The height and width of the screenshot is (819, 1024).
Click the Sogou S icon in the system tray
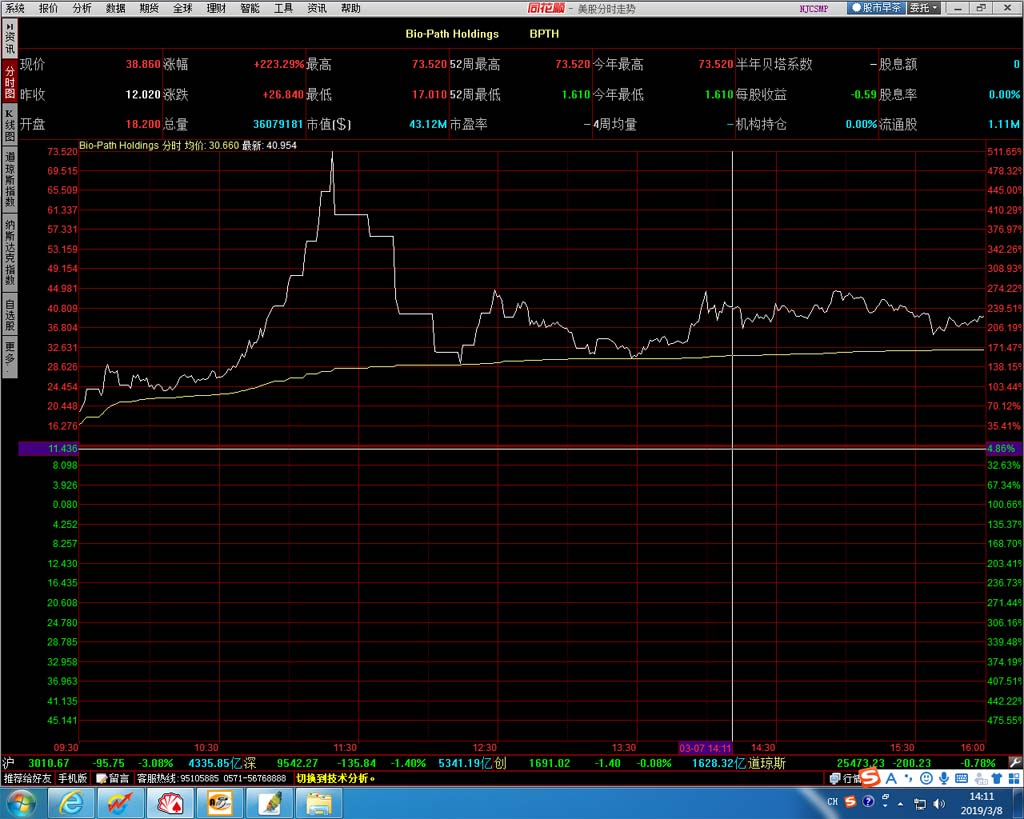click(x=850, y=802)
